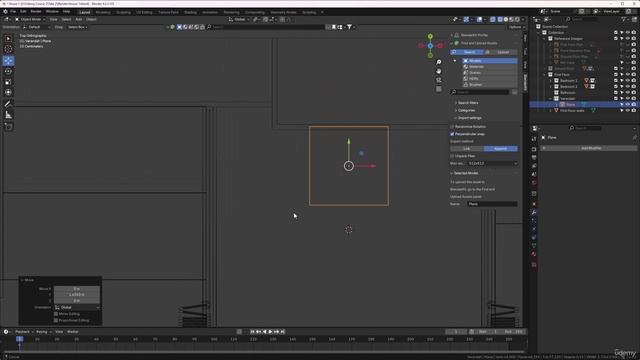Enable Mirror Editing in Move panel
This screenshot has height=360, width=640.
click(x=56, y=314)
